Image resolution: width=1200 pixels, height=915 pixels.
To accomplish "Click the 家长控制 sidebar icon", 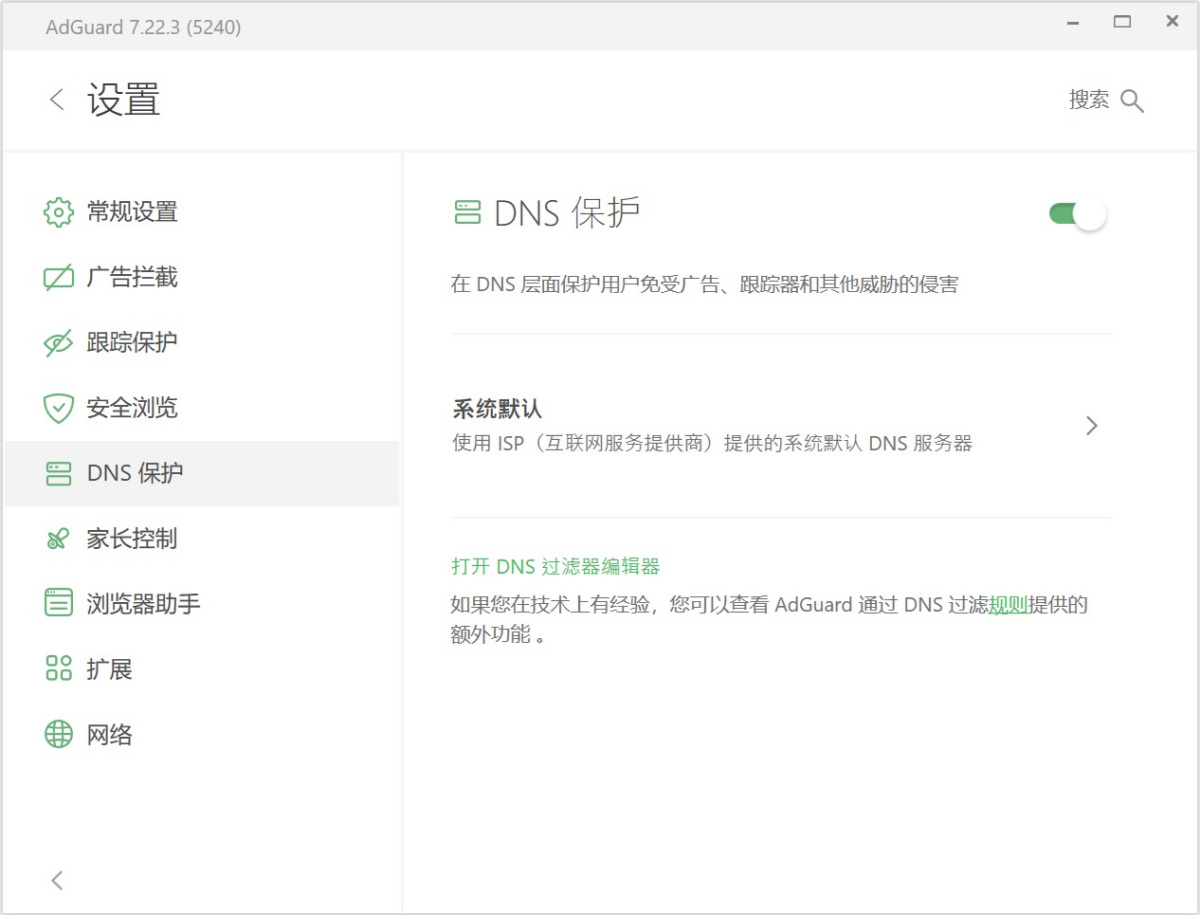I will click(58, 539).
